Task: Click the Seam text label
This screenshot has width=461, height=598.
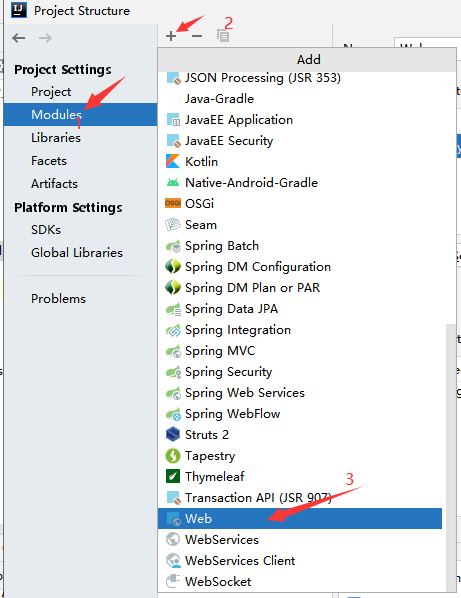Action: point(201,225)
